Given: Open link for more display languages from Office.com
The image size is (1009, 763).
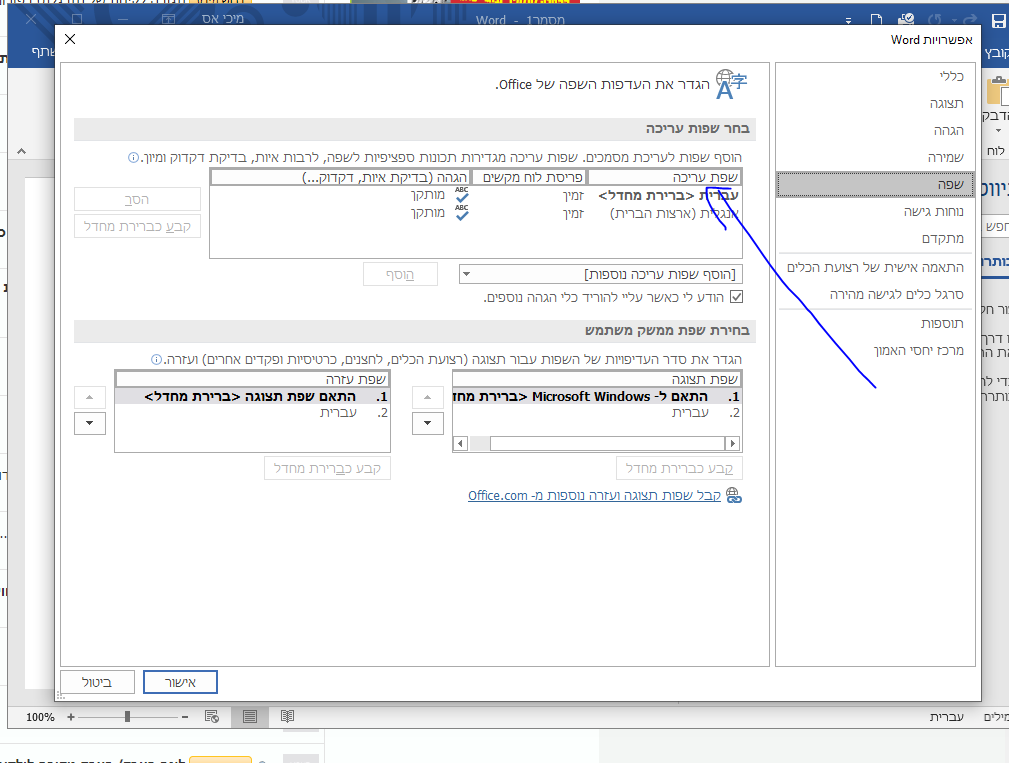Looking at the screenshot, I should (594, 495).
